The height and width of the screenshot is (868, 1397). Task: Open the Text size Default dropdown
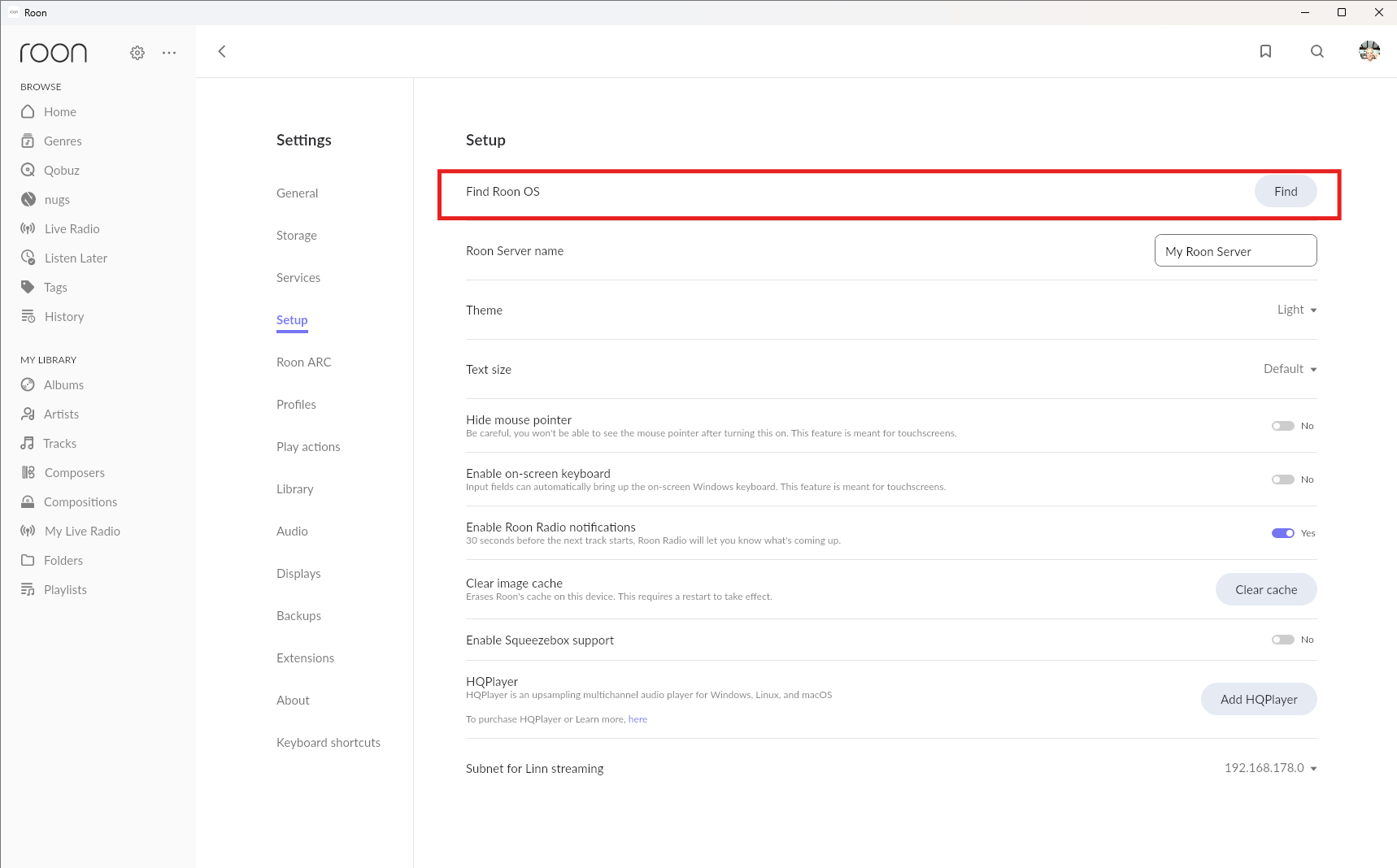pos(1290,369)
